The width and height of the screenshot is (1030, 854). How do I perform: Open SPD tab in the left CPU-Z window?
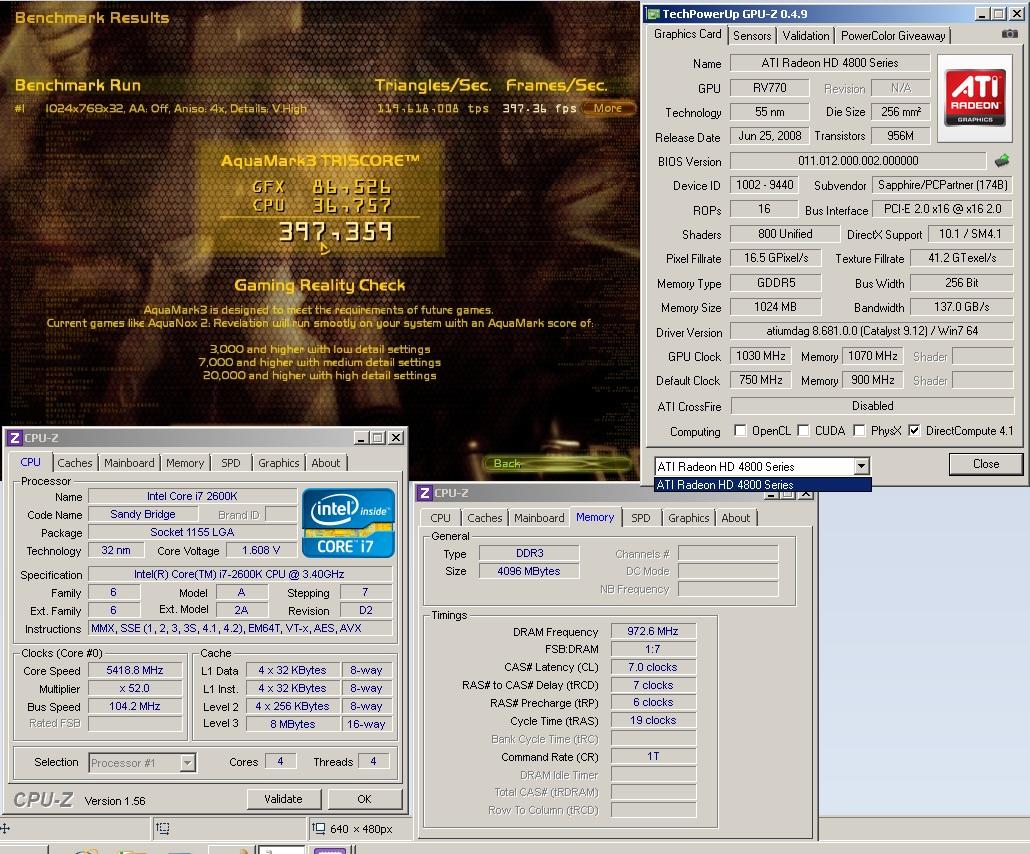click(x=231, y=462)
